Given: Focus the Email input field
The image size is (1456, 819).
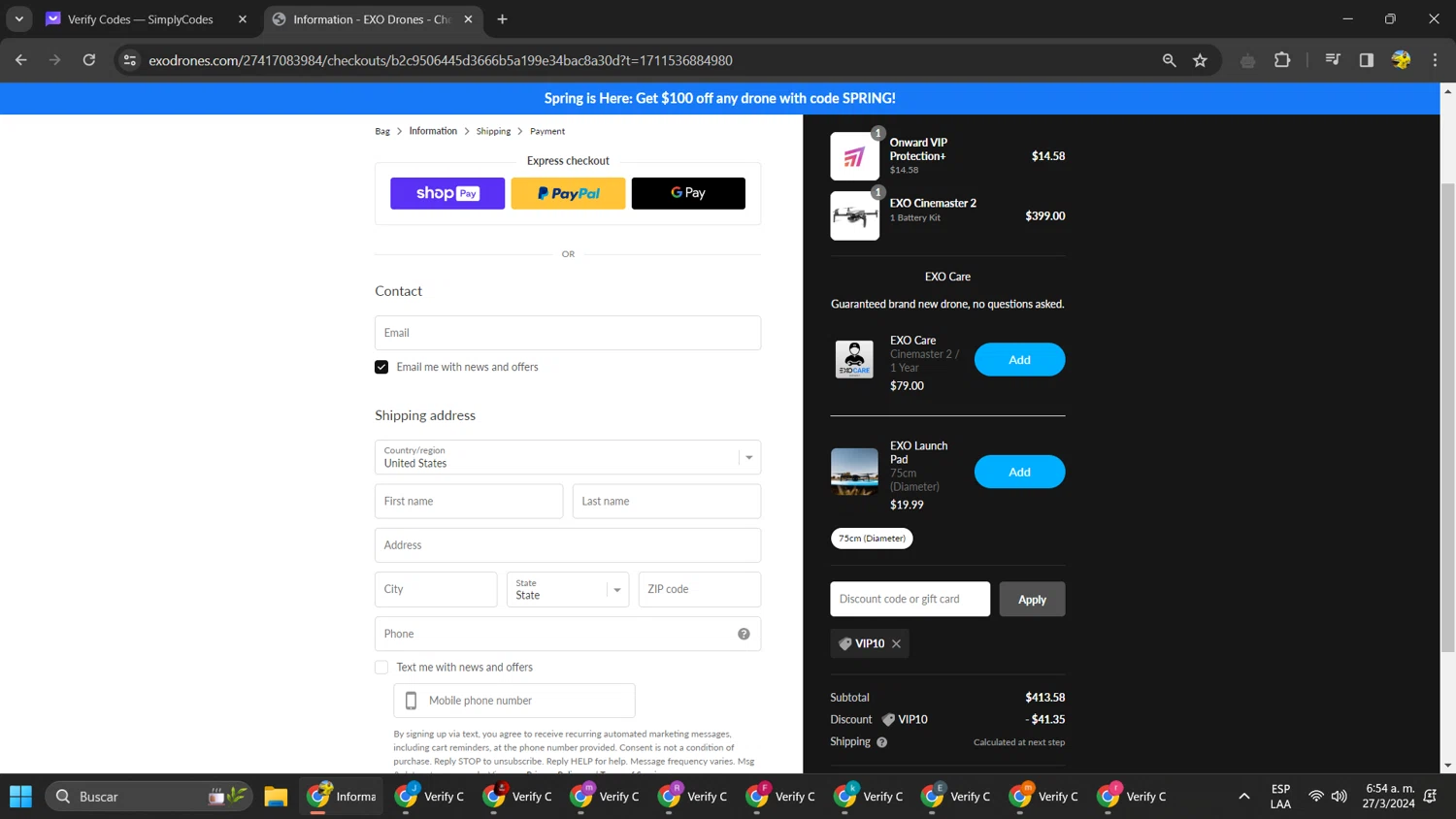Looking at the screenshot, I should pyautogui.click(x=568, y=333).
